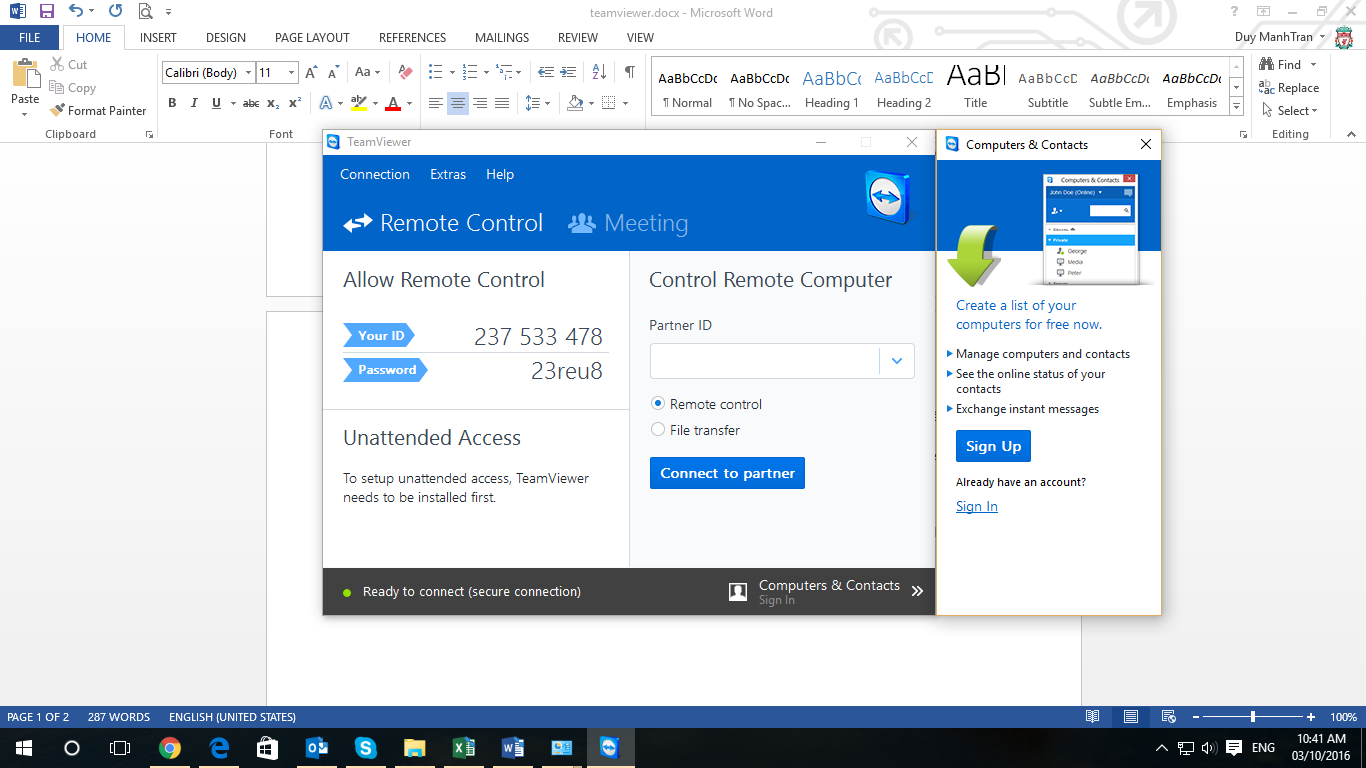Click the zoom slider handle in Word status bar
This screenshot has width=1366, height=768.
[1253, 717]
